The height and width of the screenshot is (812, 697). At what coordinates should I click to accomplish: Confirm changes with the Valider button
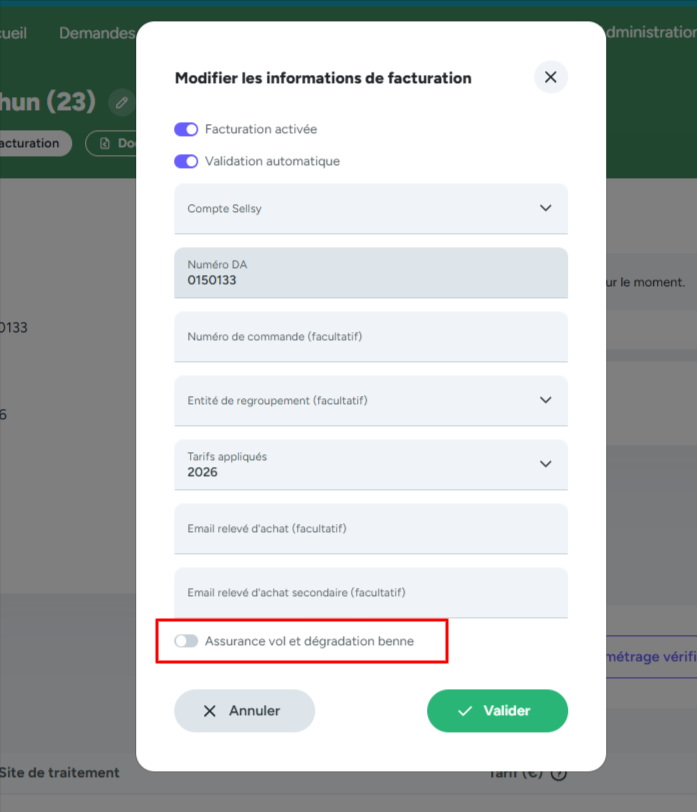(497, 711)
